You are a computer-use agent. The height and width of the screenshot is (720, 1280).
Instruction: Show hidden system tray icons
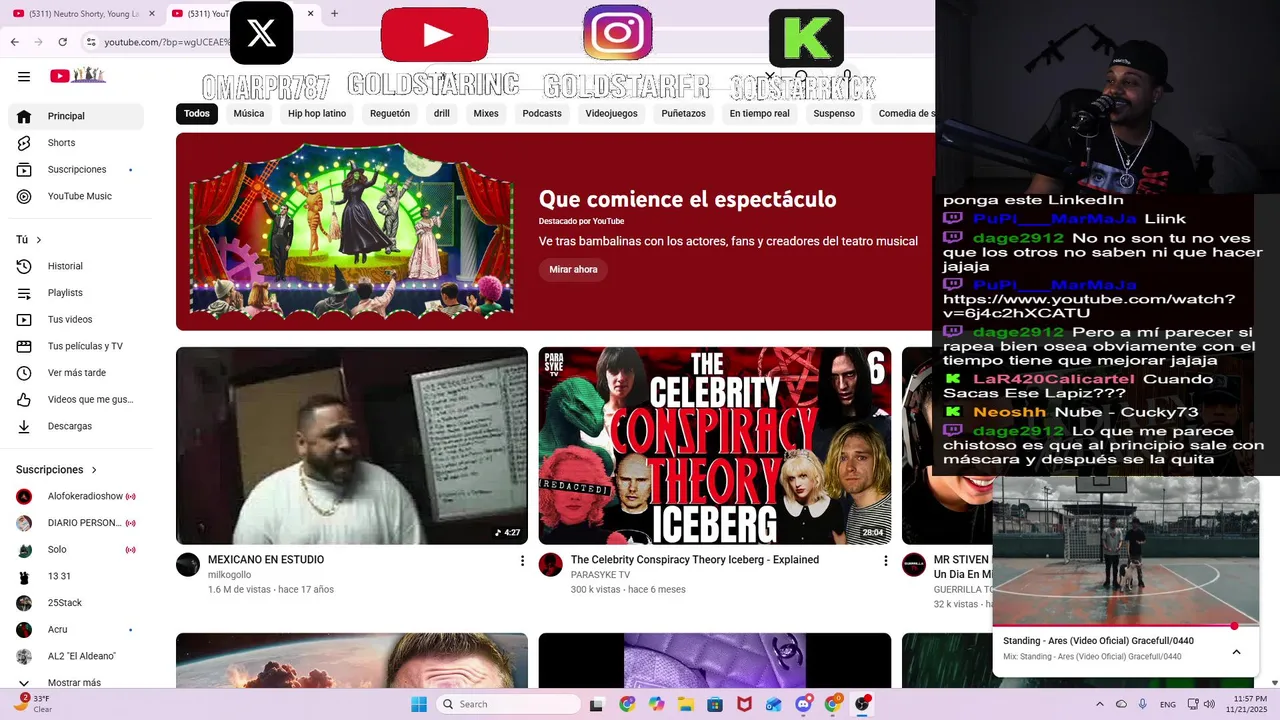(x=1100, y=704)
